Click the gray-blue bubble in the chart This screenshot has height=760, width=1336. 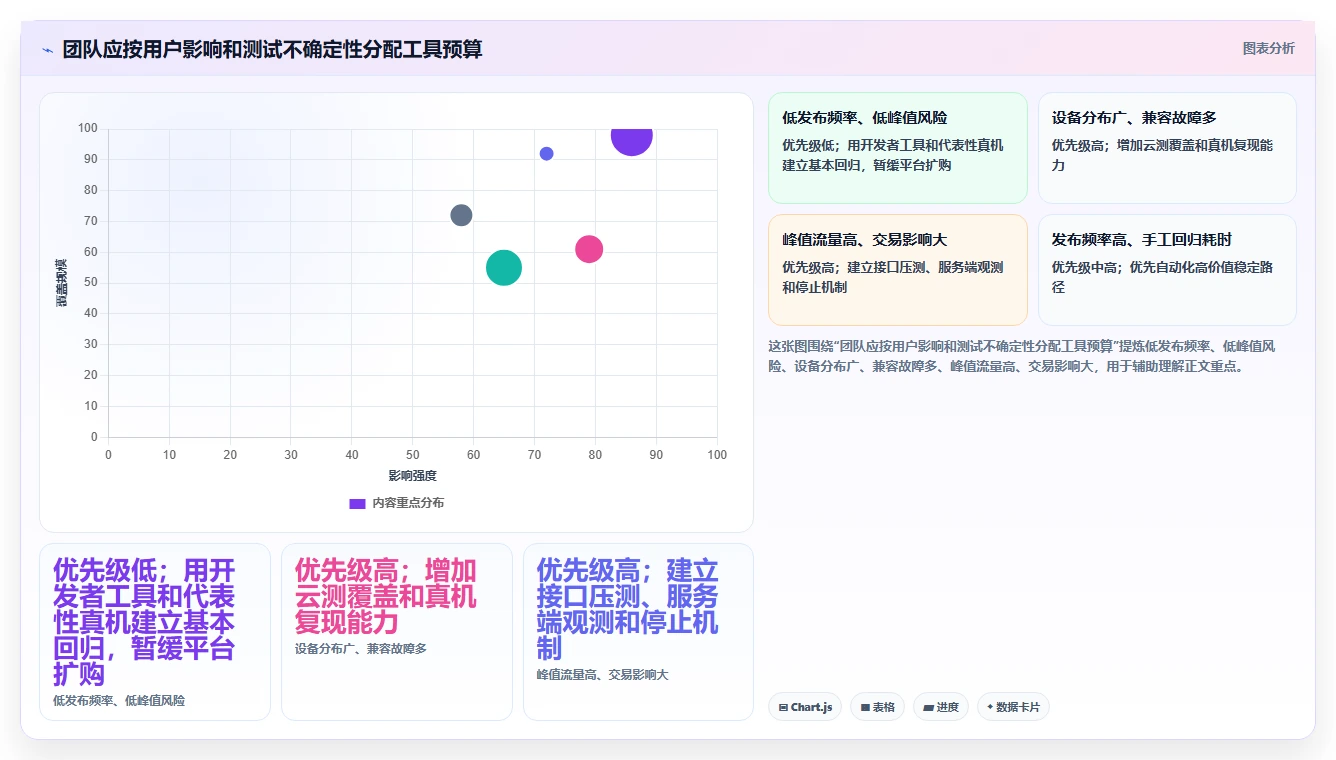click(x=461, y=215)
